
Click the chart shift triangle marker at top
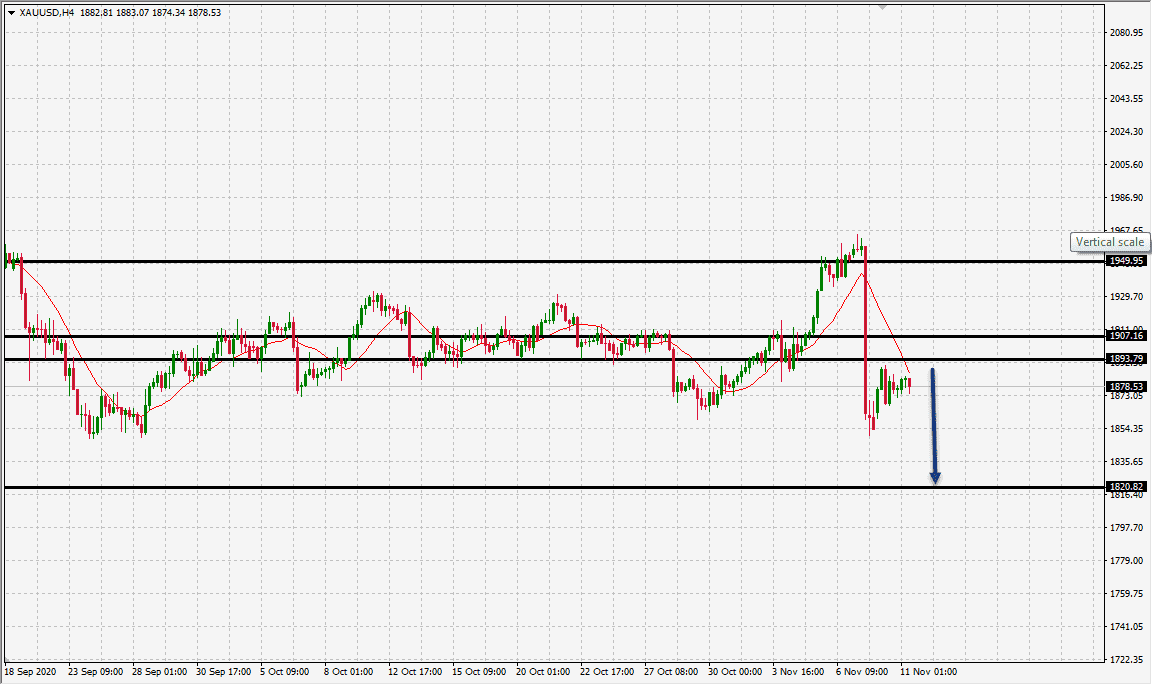coord(882,7)
